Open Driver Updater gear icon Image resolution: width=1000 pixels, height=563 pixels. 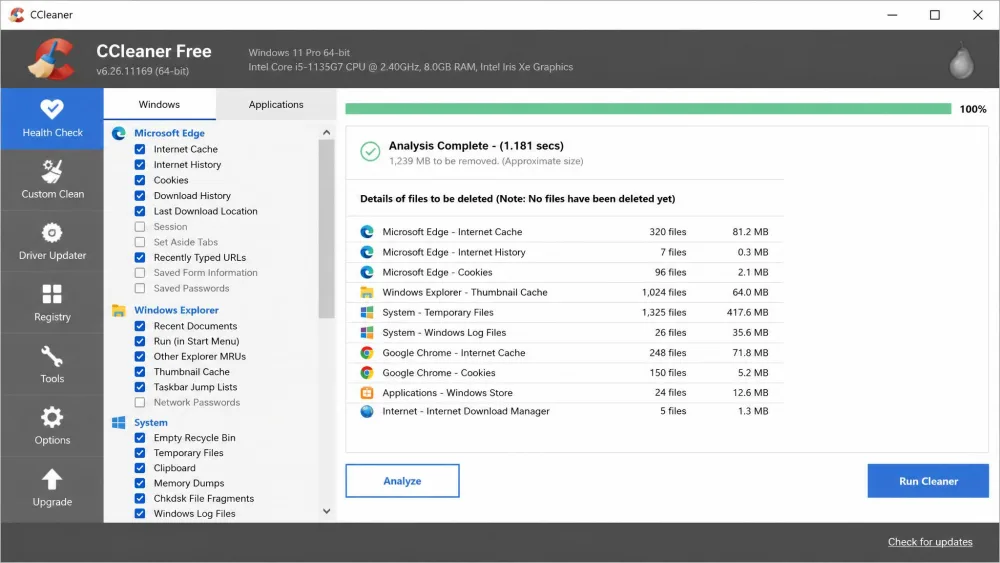[x=52, y=233]
